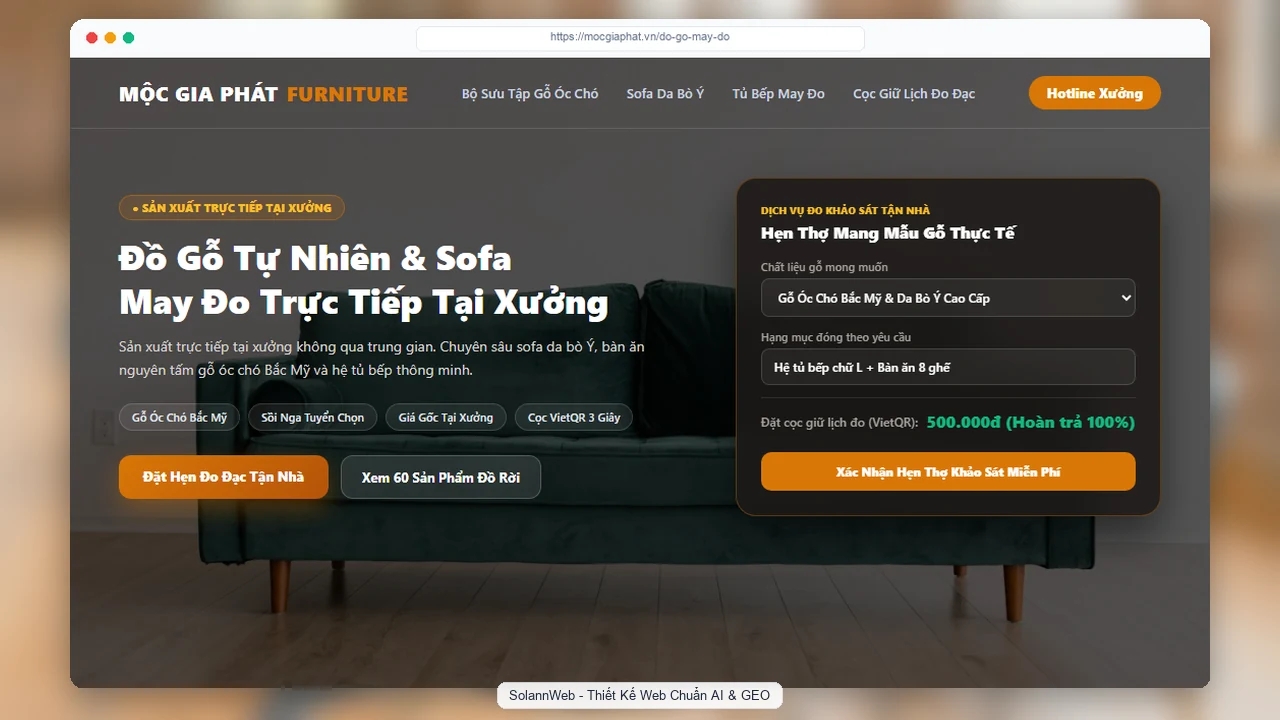Click the Sồi Nga Tuyển Chọn tag
The width and height of the screenshot is (1280, 720).
coord(313,417)
